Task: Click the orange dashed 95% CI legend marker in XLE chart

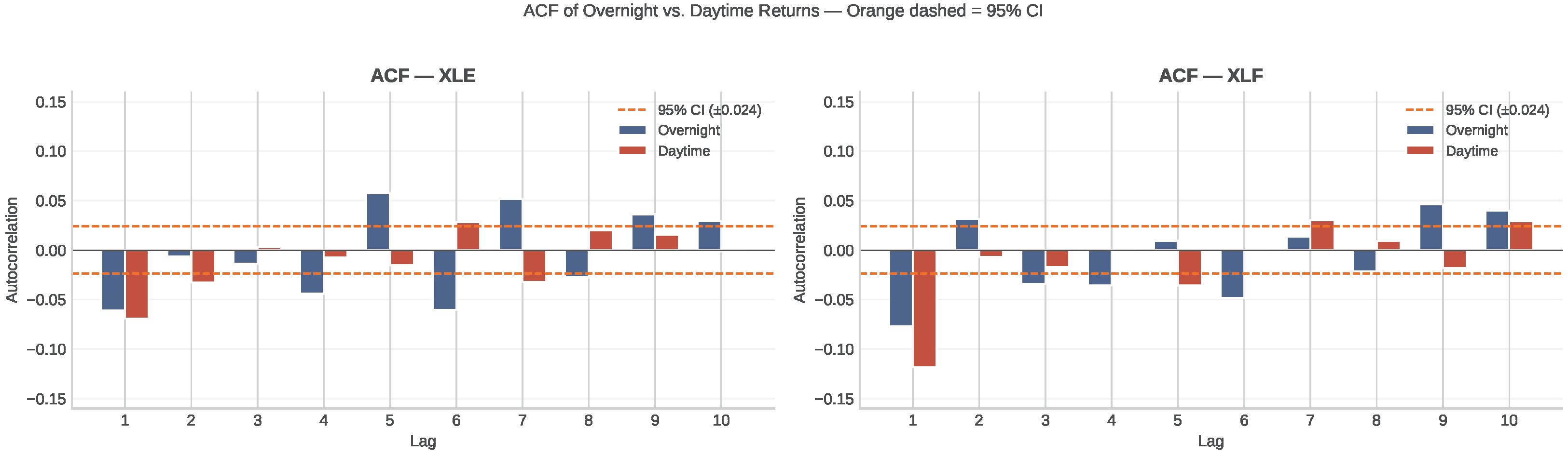Action: tap(632, 110)
